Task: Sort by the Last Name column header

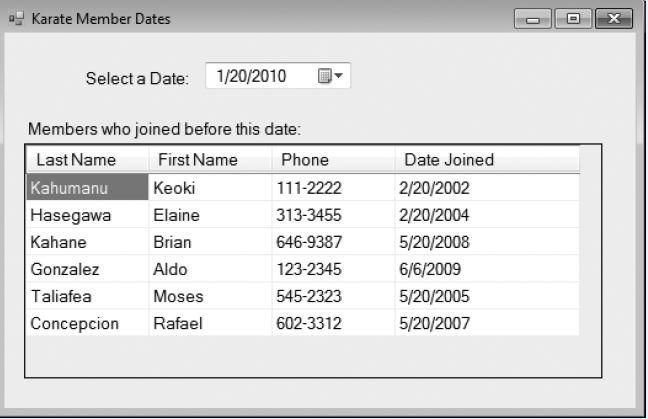Action: 87,160
